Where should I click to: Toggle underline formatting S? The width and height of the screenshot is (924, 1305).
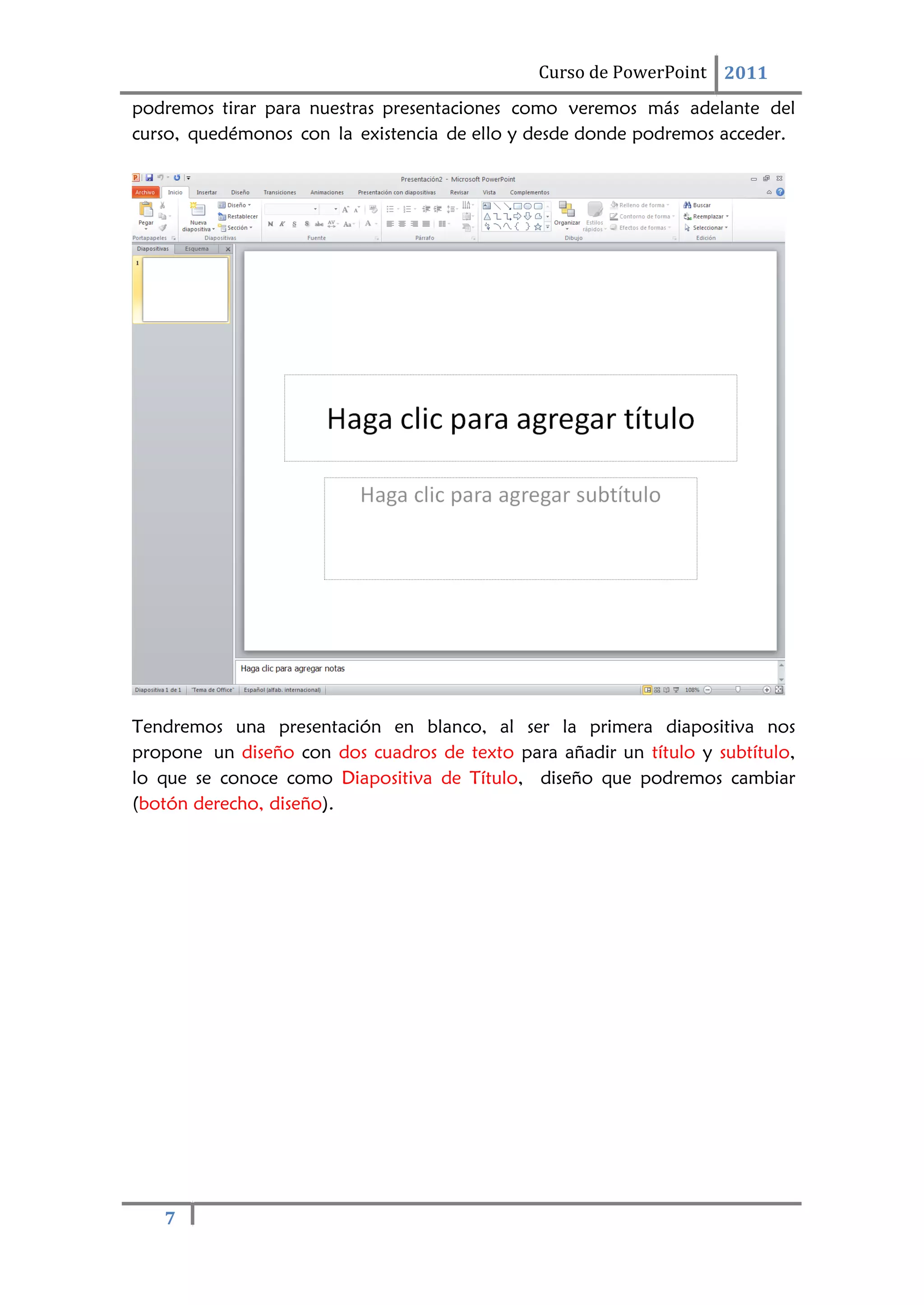(x=294, y=224)
